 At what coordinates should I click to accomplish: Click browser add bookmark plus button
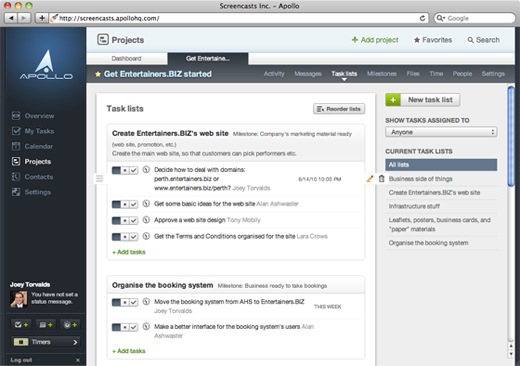42,18
